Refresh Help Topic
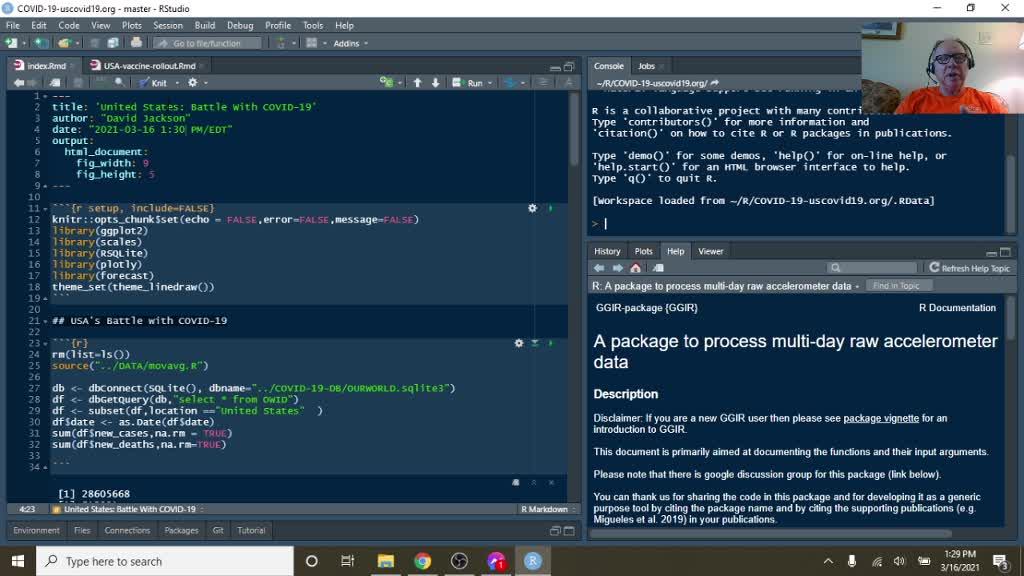The height and width of the screenshot is (576, 1024). point(970,268)
